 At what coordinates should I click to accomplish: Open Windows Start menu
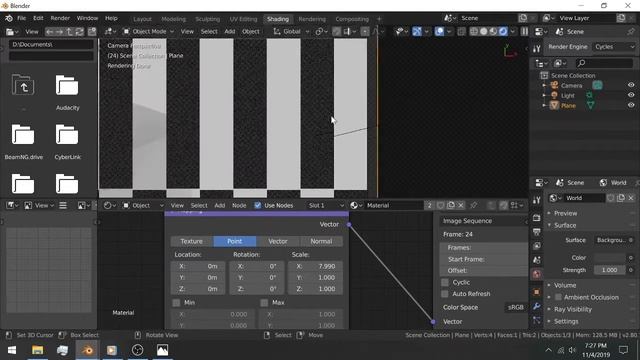12,350
